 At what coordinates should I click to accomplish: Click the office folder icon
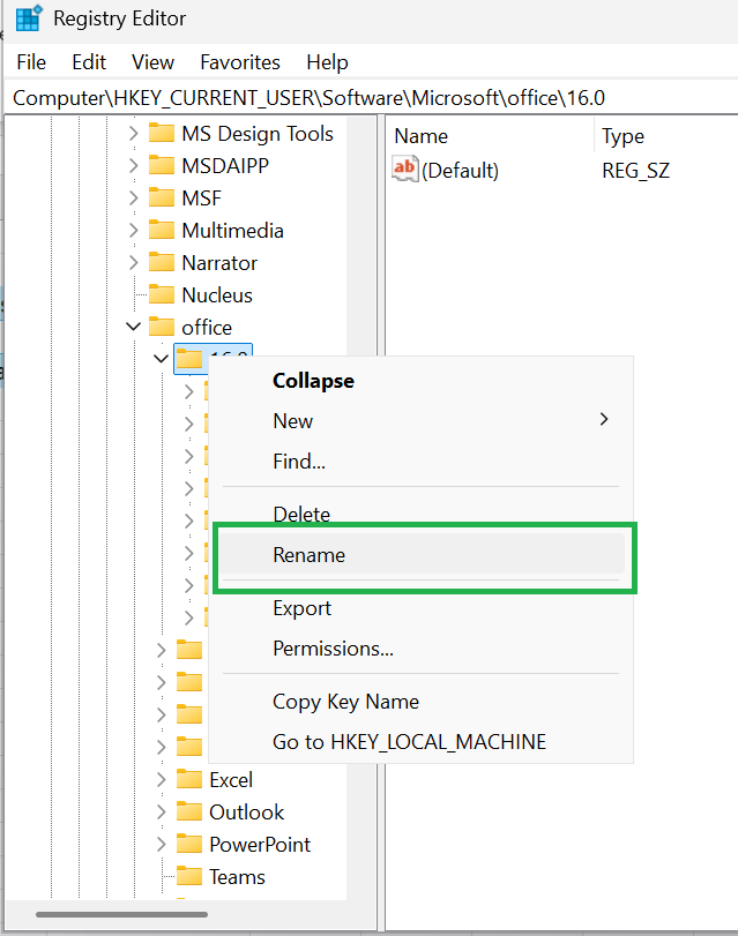[161, 327]
